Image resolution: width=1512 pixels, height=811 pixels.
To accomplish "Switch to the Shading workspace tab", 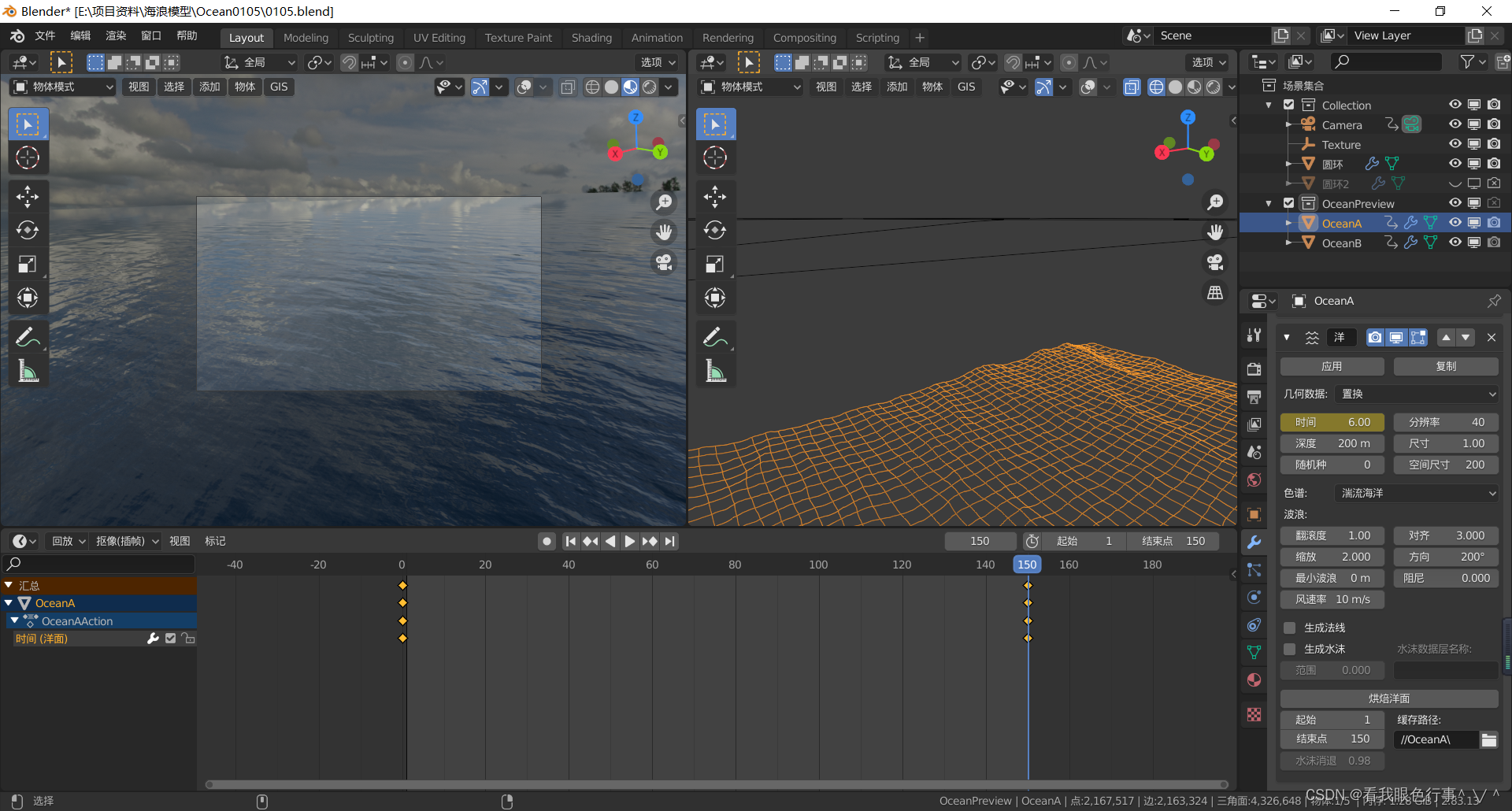I will 591,37.
